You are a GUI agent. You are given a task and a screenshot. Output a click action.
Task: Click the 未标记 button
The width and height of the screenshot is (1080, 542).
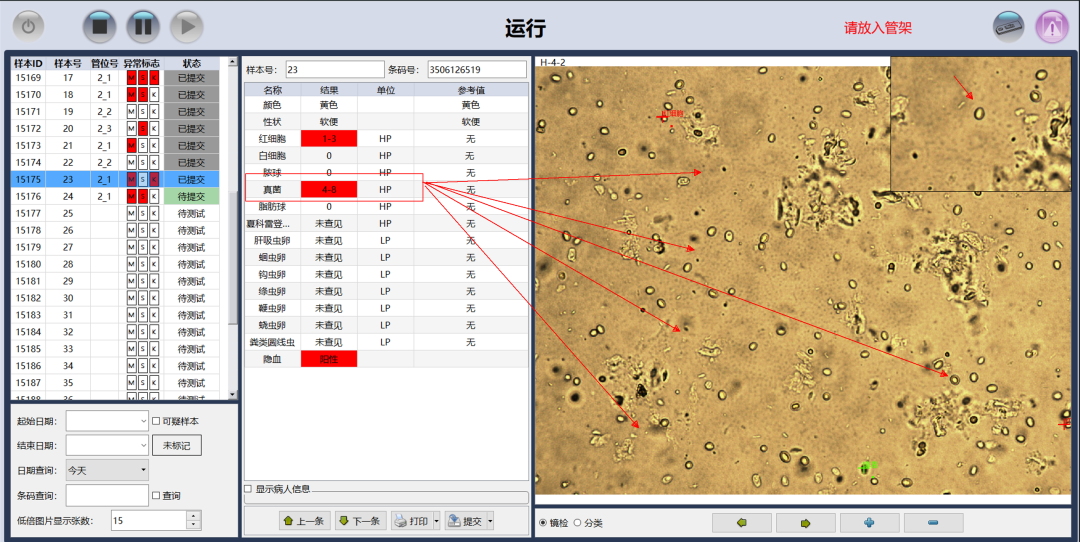pos(176,446)
